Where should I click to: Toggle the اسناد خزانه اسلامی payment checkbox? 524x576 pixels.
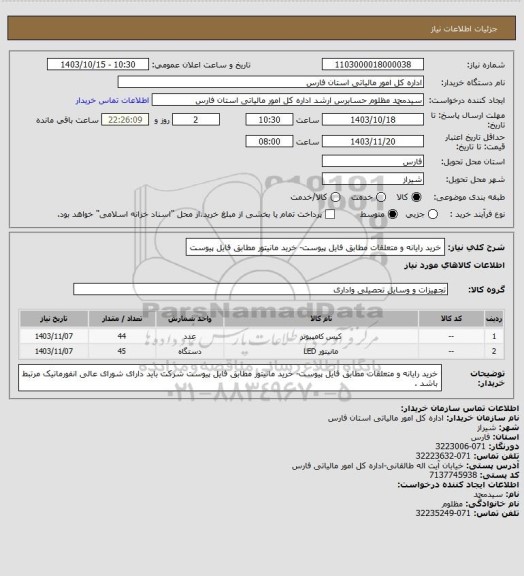click(330, 214)
